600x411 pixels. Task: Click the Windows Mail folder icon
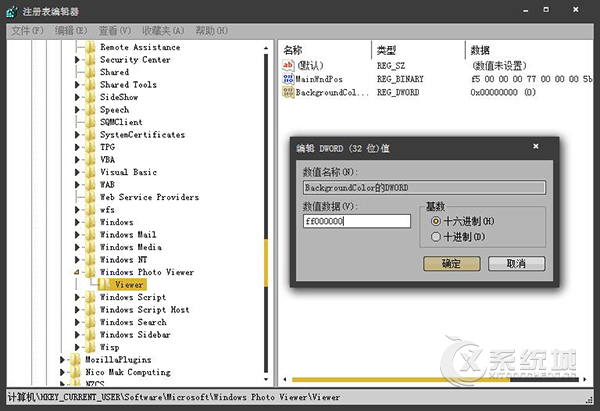(x=90, y=235)
